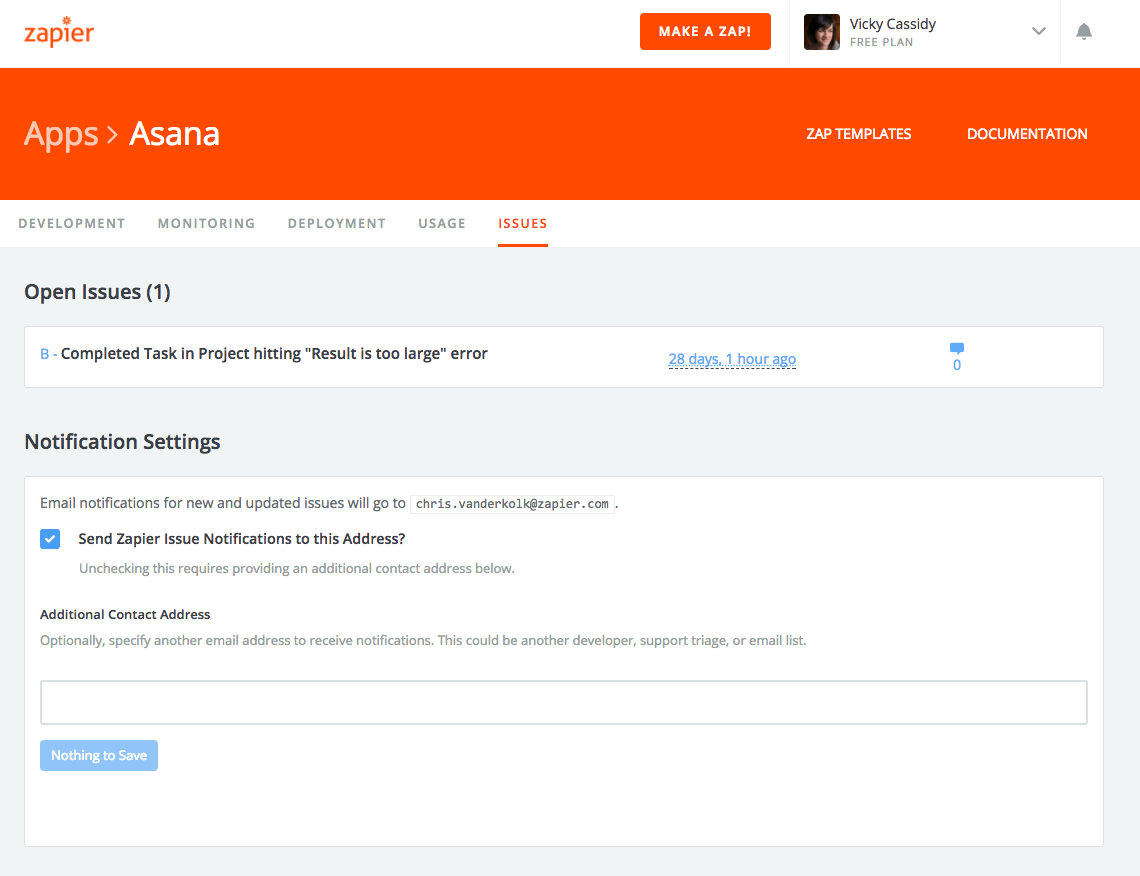Open the issue comments bubble icon
Screen dimensions: 1140x876
[x=957, y=347]
